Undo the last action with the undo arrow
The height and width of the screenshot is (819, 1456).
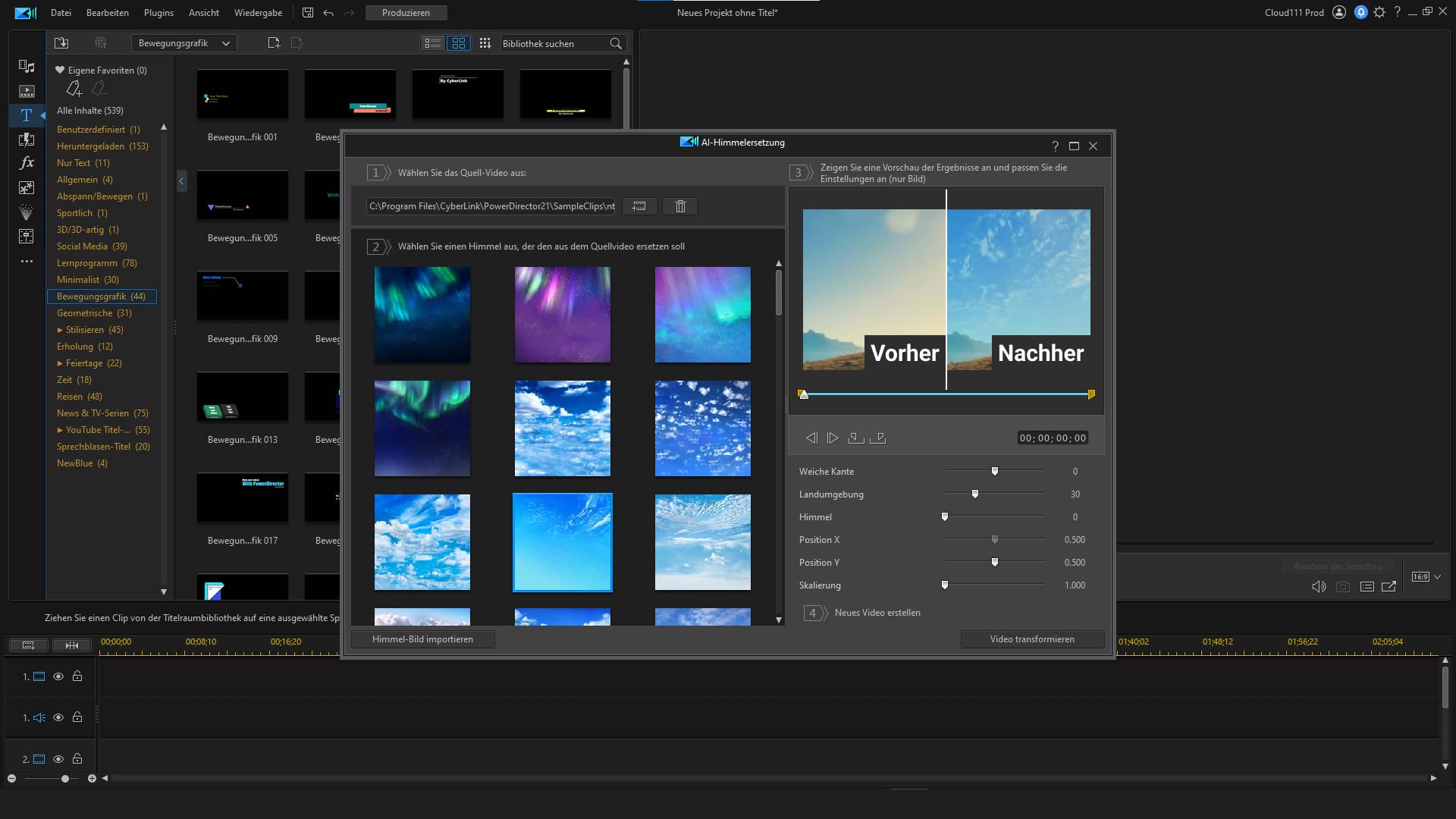point(328,13)
